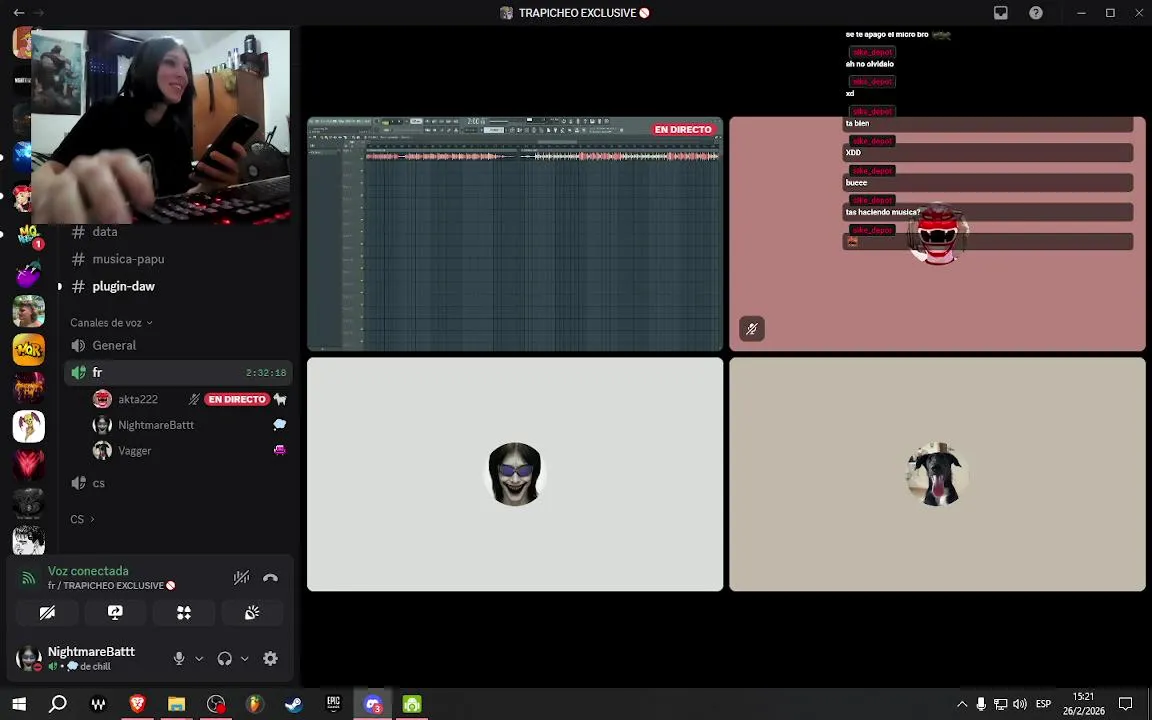Viewport: 1152px width, 720px height.
Task: Open the server icon showing a person's photo
Action: pos(29,312)
